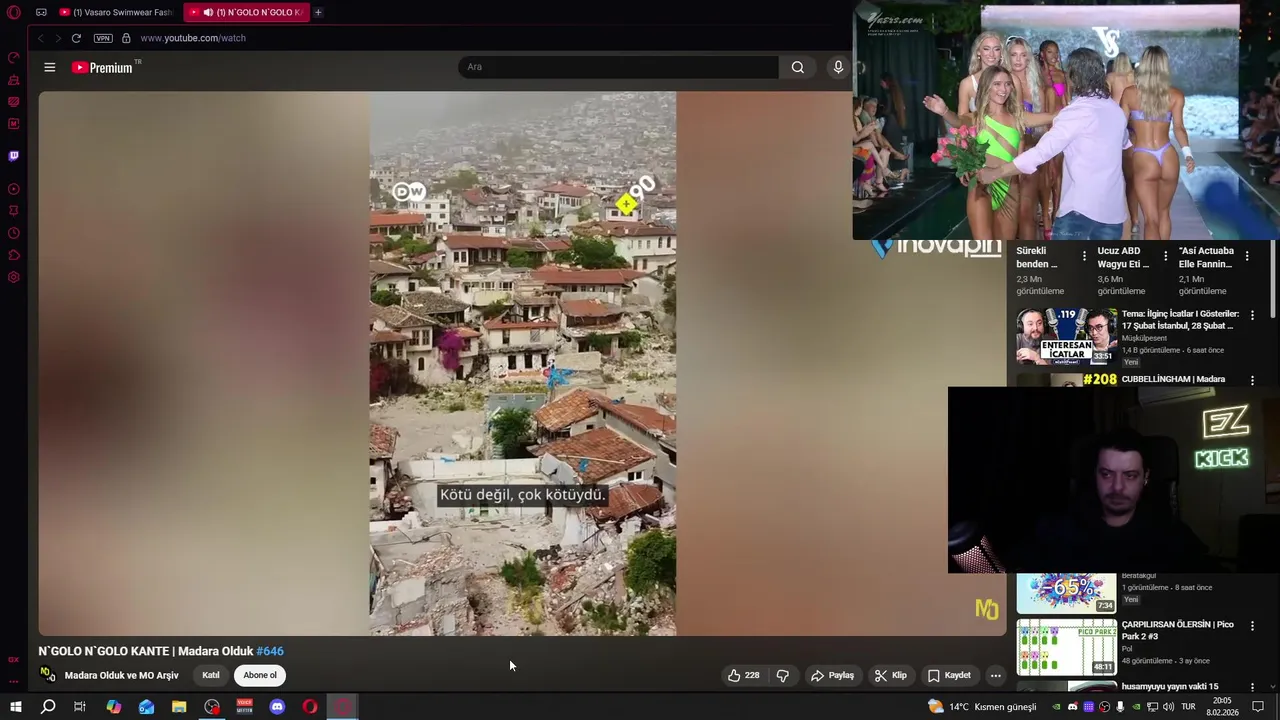Open options for ÇARPILIRSAN ÖLERSİN video
Screen dimensions: 1280x720
[1252, 627]
